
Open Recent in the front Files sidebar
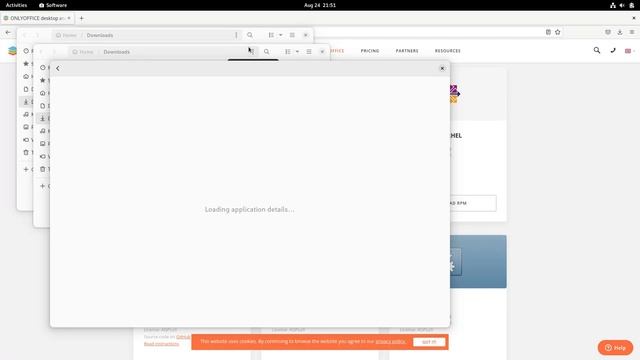click(x=43, y=67)
